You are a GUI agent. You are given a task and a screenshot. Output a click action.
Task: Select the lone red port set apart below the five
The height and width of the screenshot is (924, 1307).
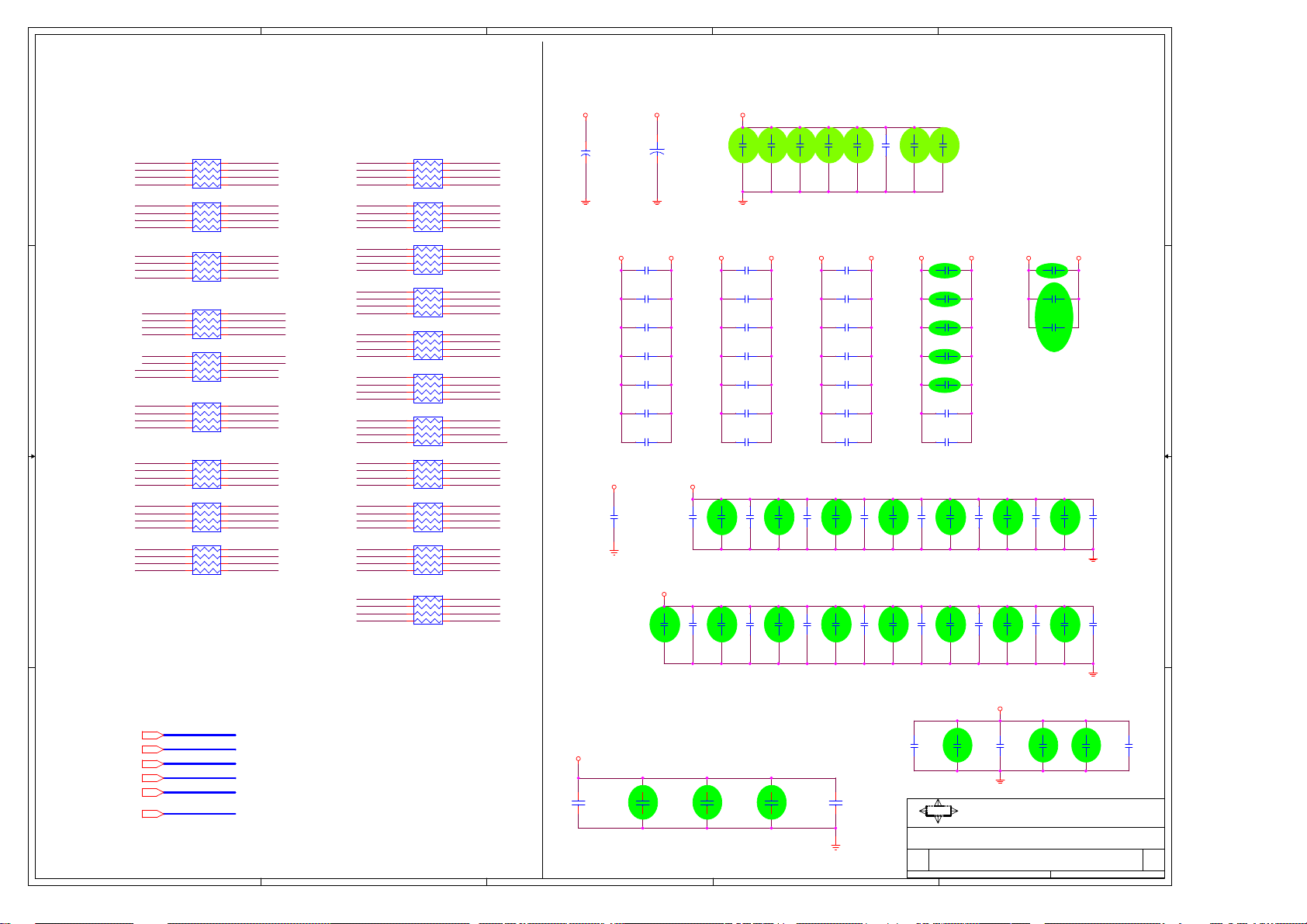pyautogui.click(x=152, y=814)
